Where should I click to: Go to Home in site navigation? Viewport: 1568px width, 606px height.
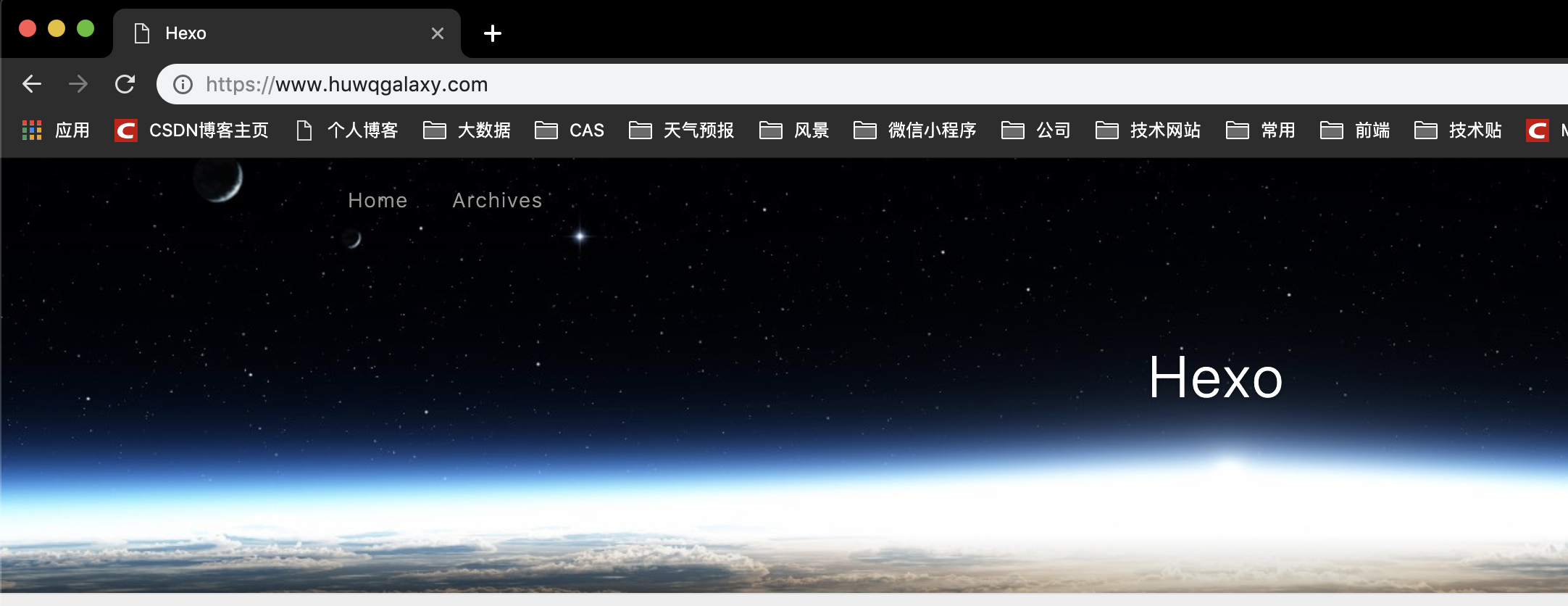378,200
